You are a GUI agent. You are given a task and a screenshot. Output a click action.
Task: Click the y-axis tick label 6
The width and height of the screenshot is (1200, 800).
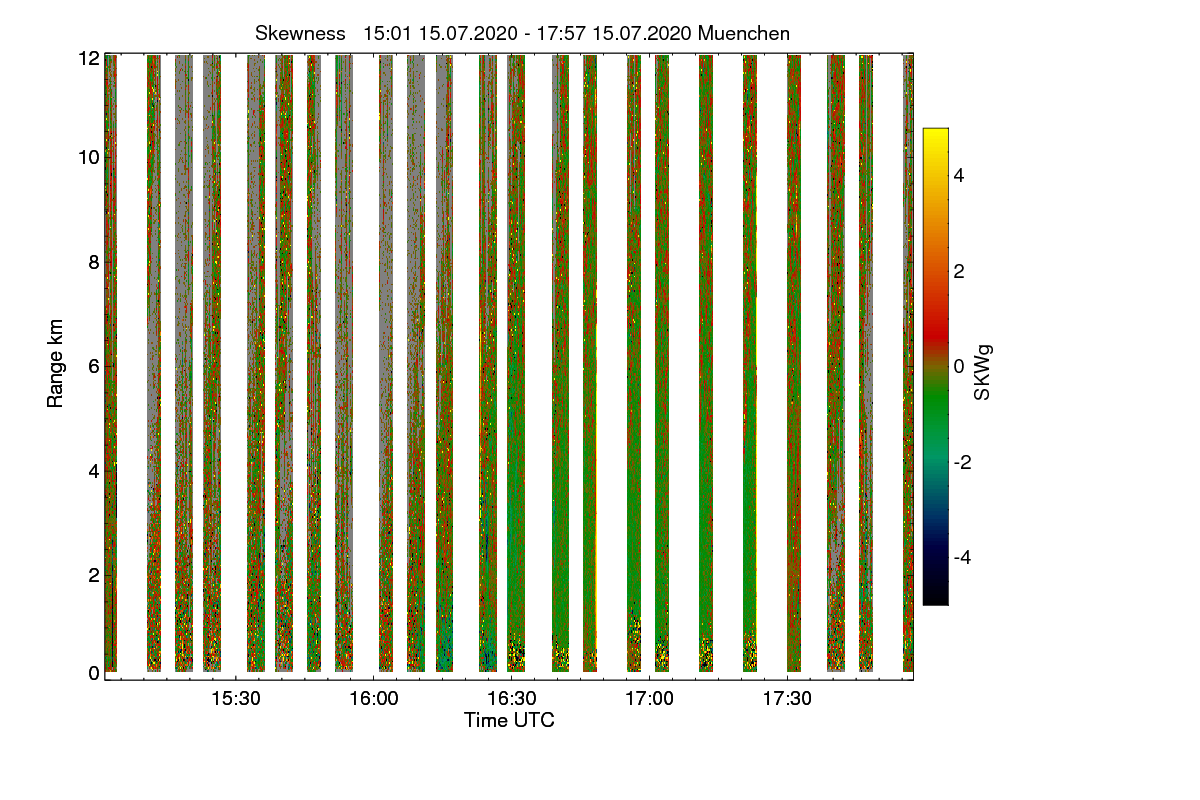[x=94, y=366]
